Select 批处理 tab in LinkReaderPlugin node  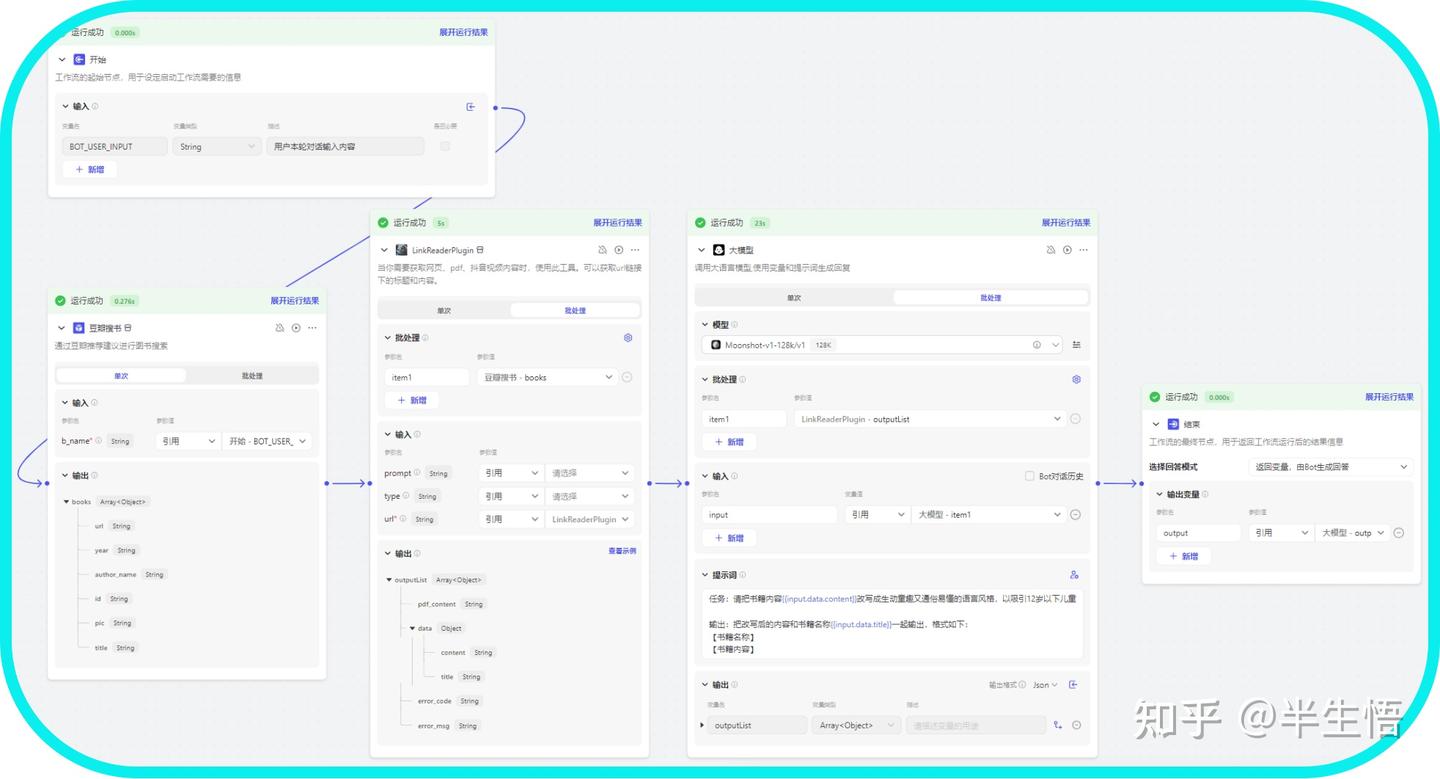coord(575,311)
